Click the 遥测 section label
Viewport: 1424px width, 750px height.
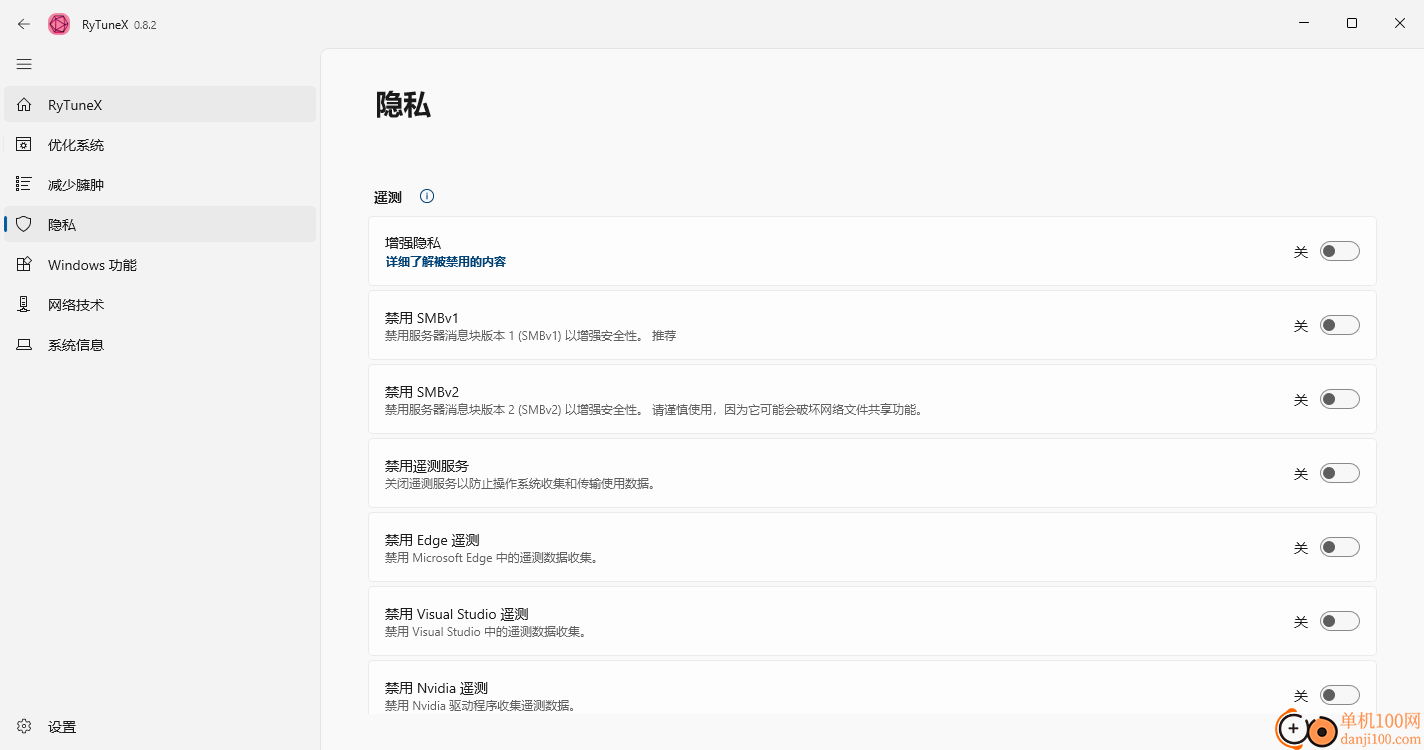[x=388, y=197]
